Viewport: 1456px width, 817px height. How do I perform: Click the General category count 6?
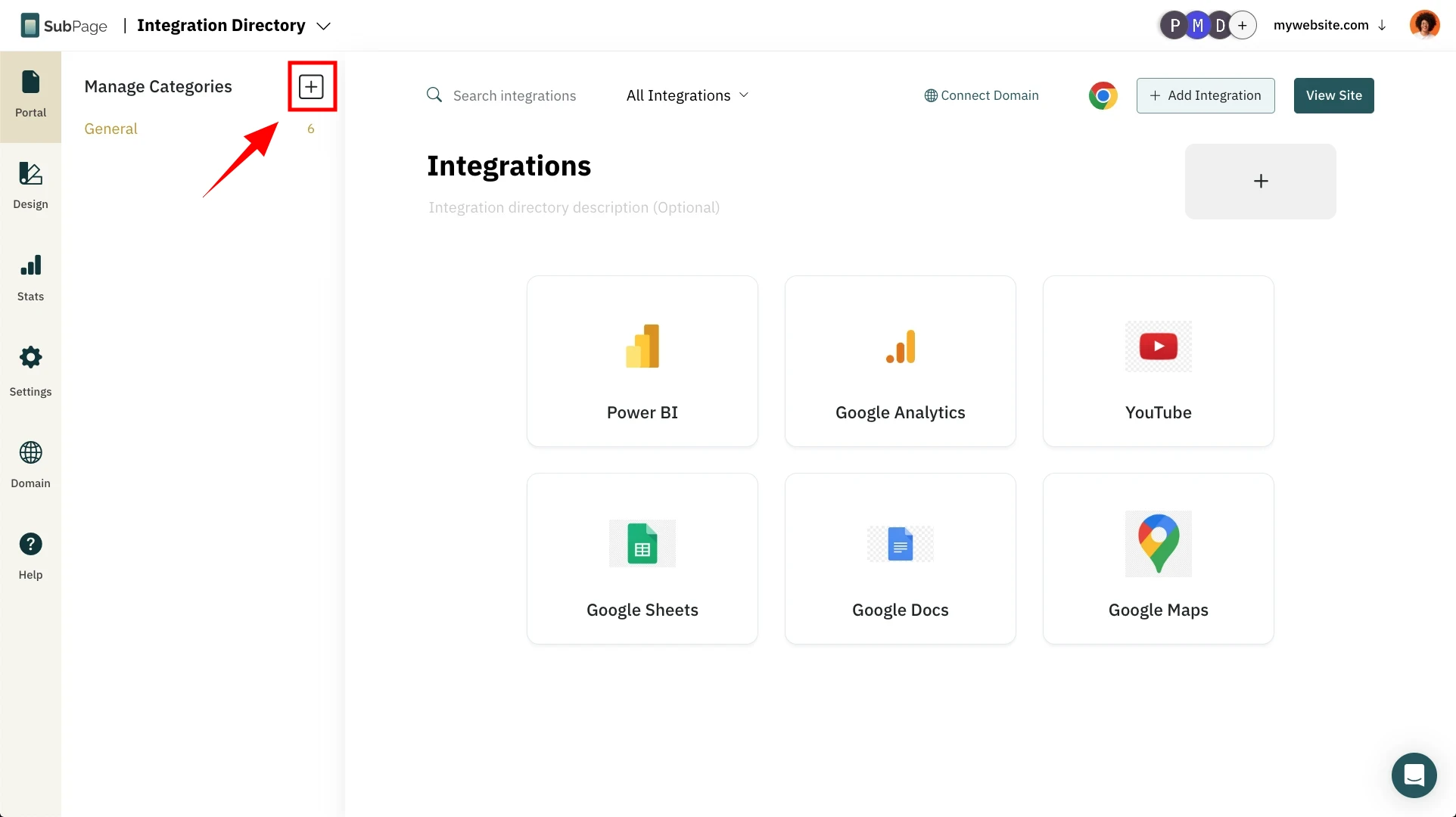310,129
